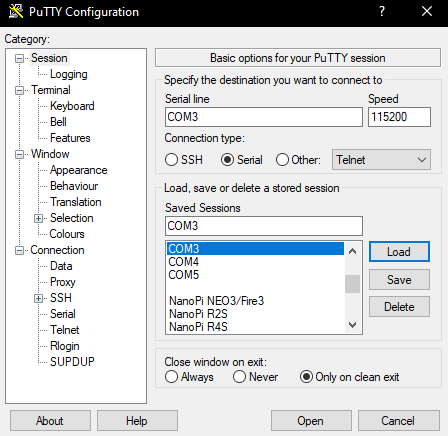448x436 pixels.
Task: Click sessions list scroll up arrow
Action: pos(352,251)
